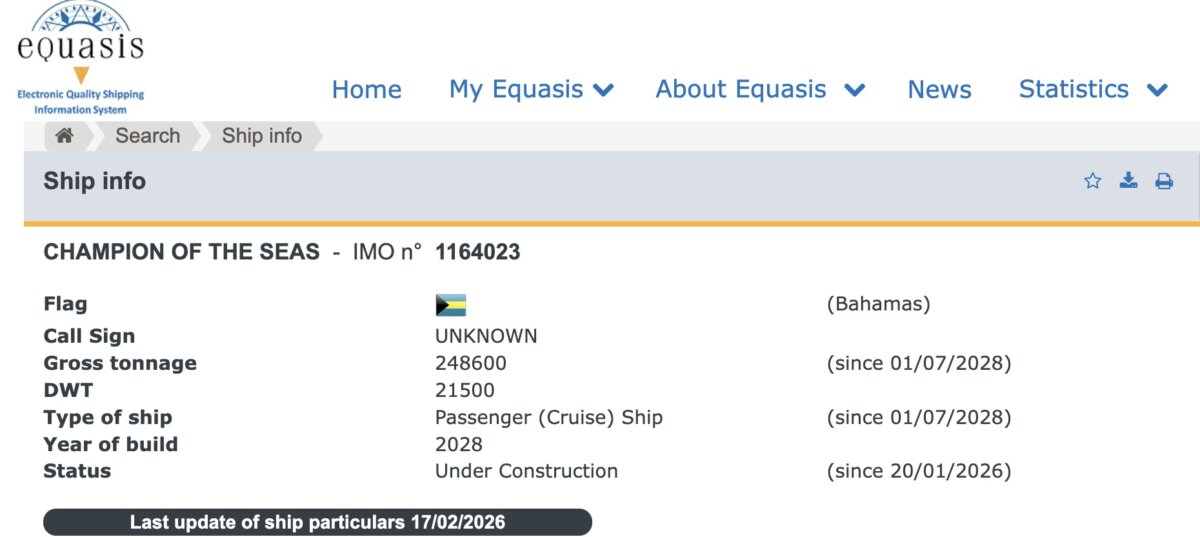Viewport: 1200px width, 537px height.
Task: Select the gross tonnage value 248600
Action: 470,363
